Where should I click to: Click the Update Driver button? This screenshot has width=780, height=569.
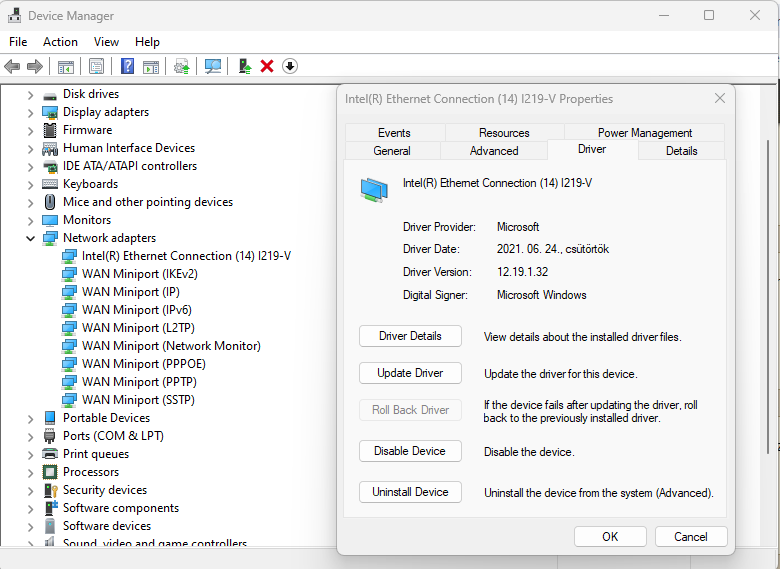coord(410,373)
